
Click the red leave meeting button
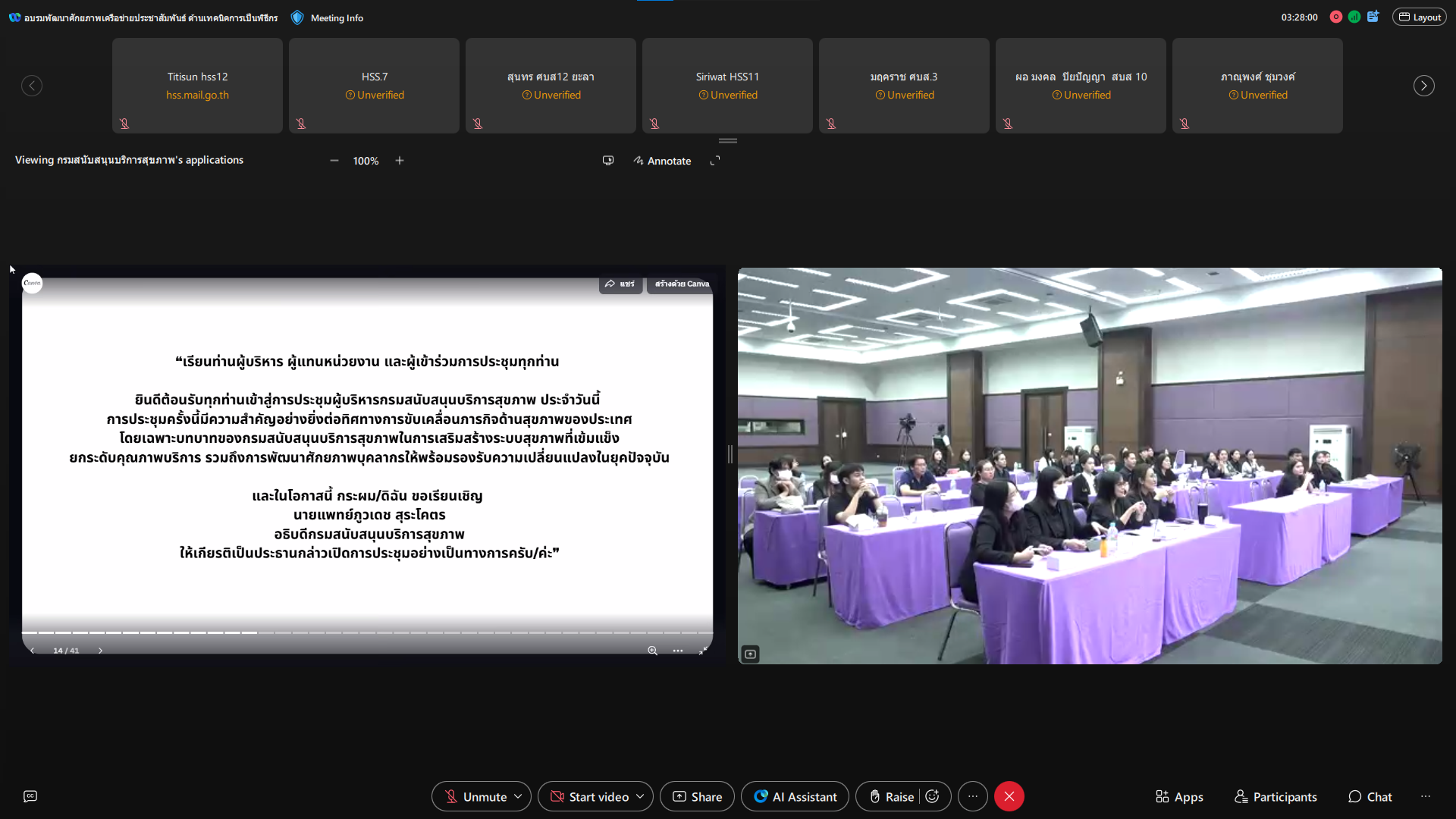pos(1009,796)
